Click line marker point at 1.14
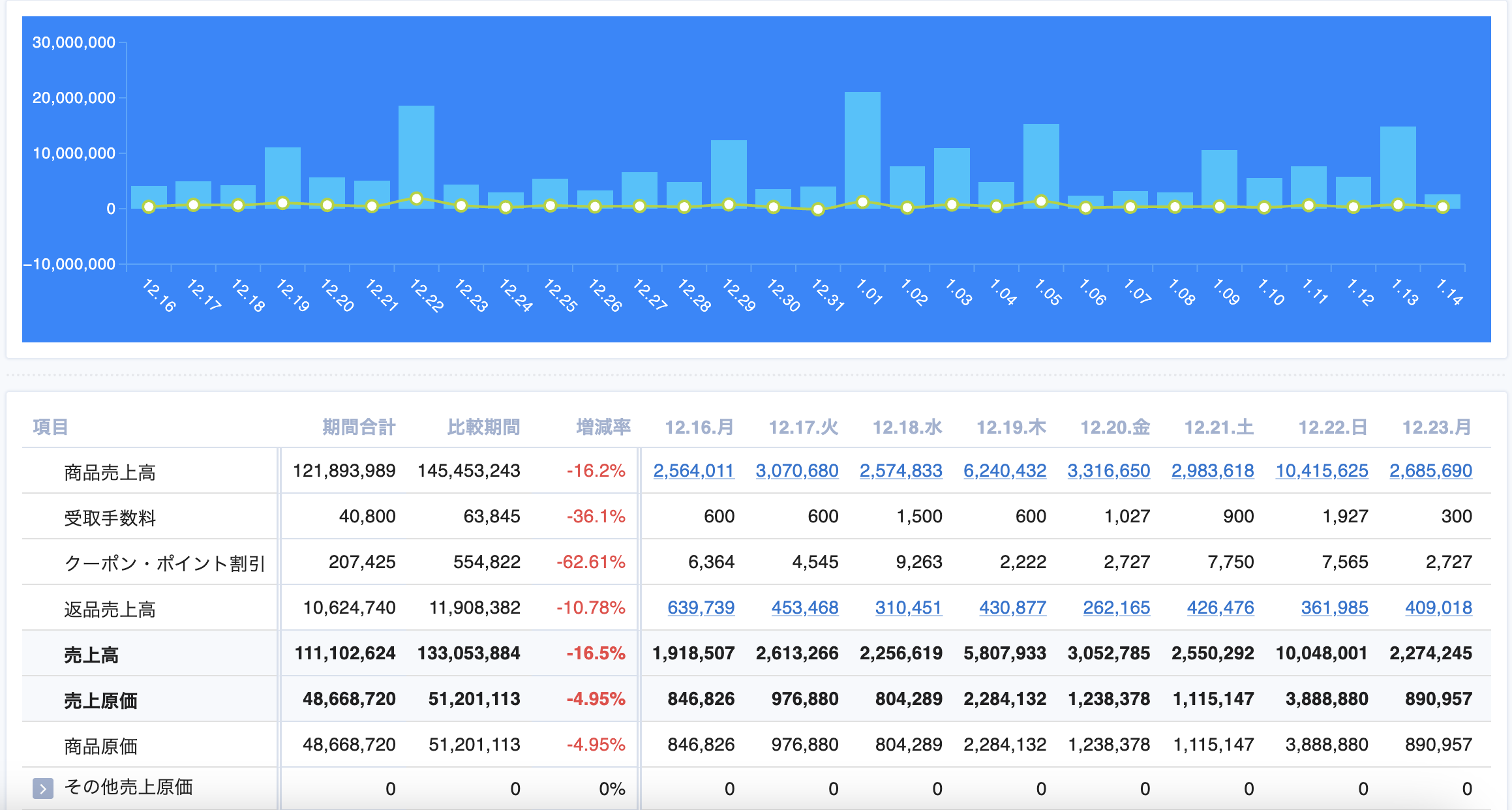The width and height of the screenshot is (1512, 810). 1443,207
